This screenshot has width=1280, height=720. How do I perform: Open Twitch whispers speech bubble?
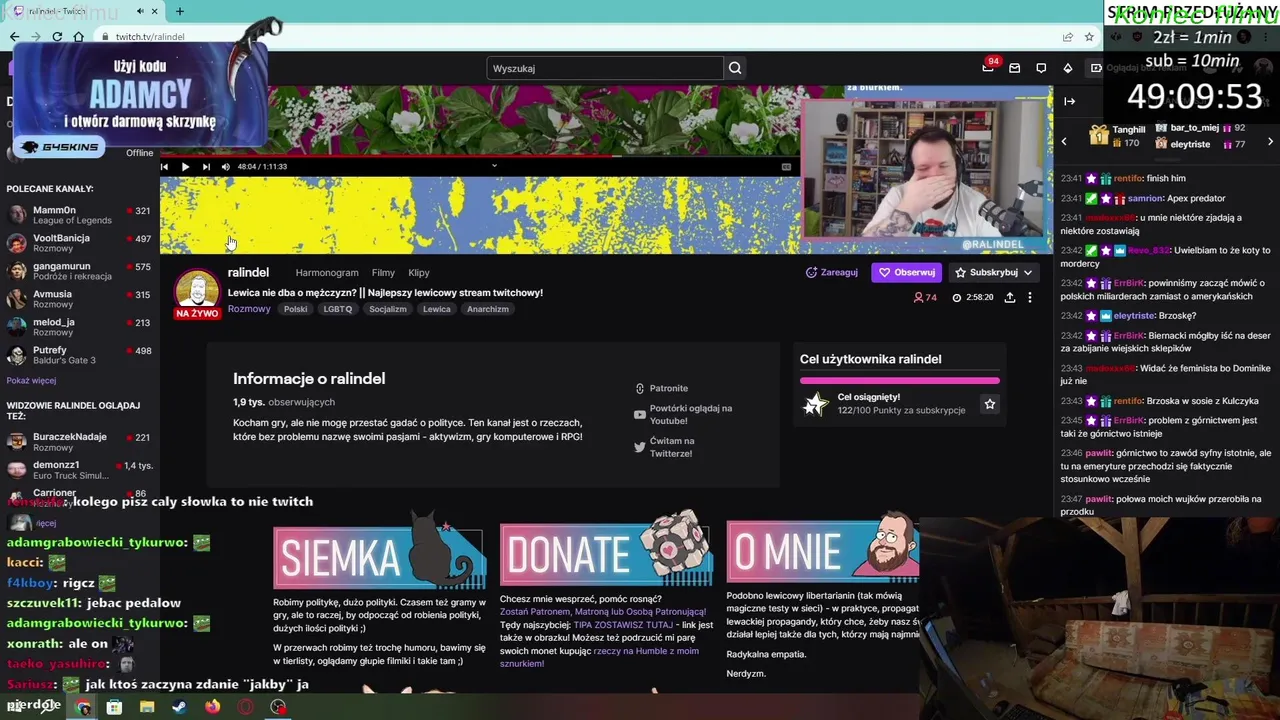point(1041,68)
